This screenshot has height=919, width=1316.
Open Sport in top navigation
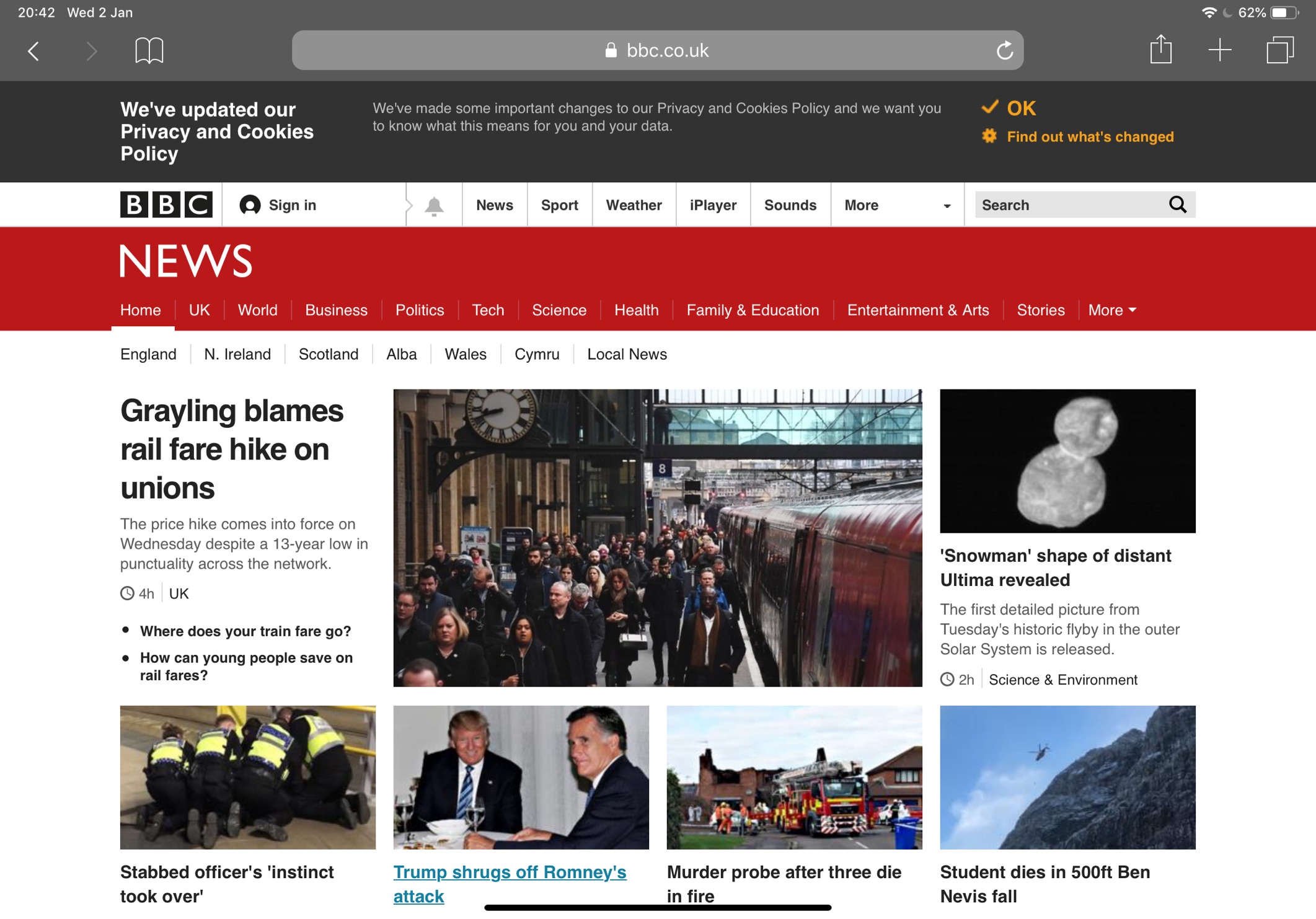(559, 205)
